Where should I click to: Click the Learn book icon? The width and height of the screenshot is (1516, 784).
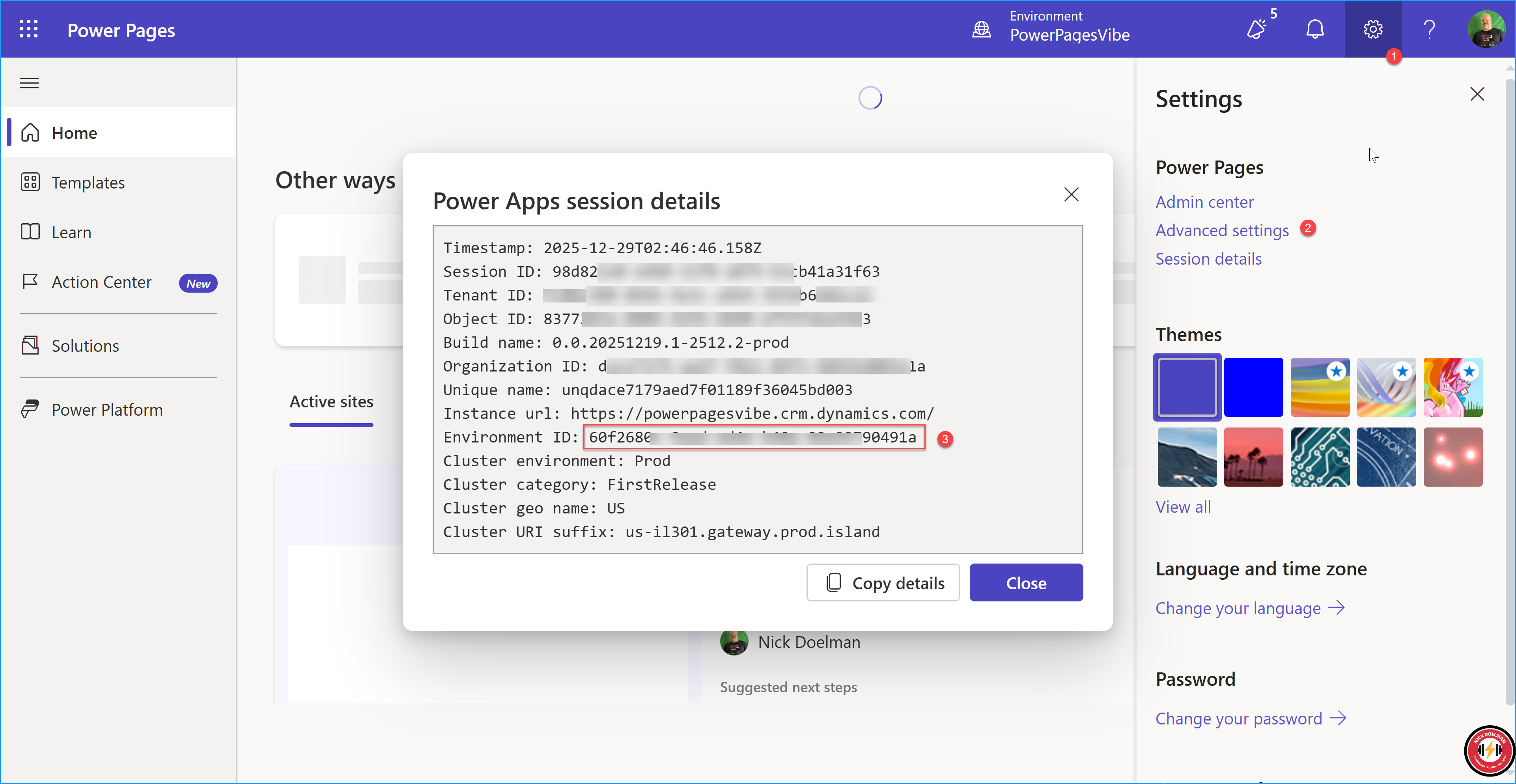pos(31,232)
